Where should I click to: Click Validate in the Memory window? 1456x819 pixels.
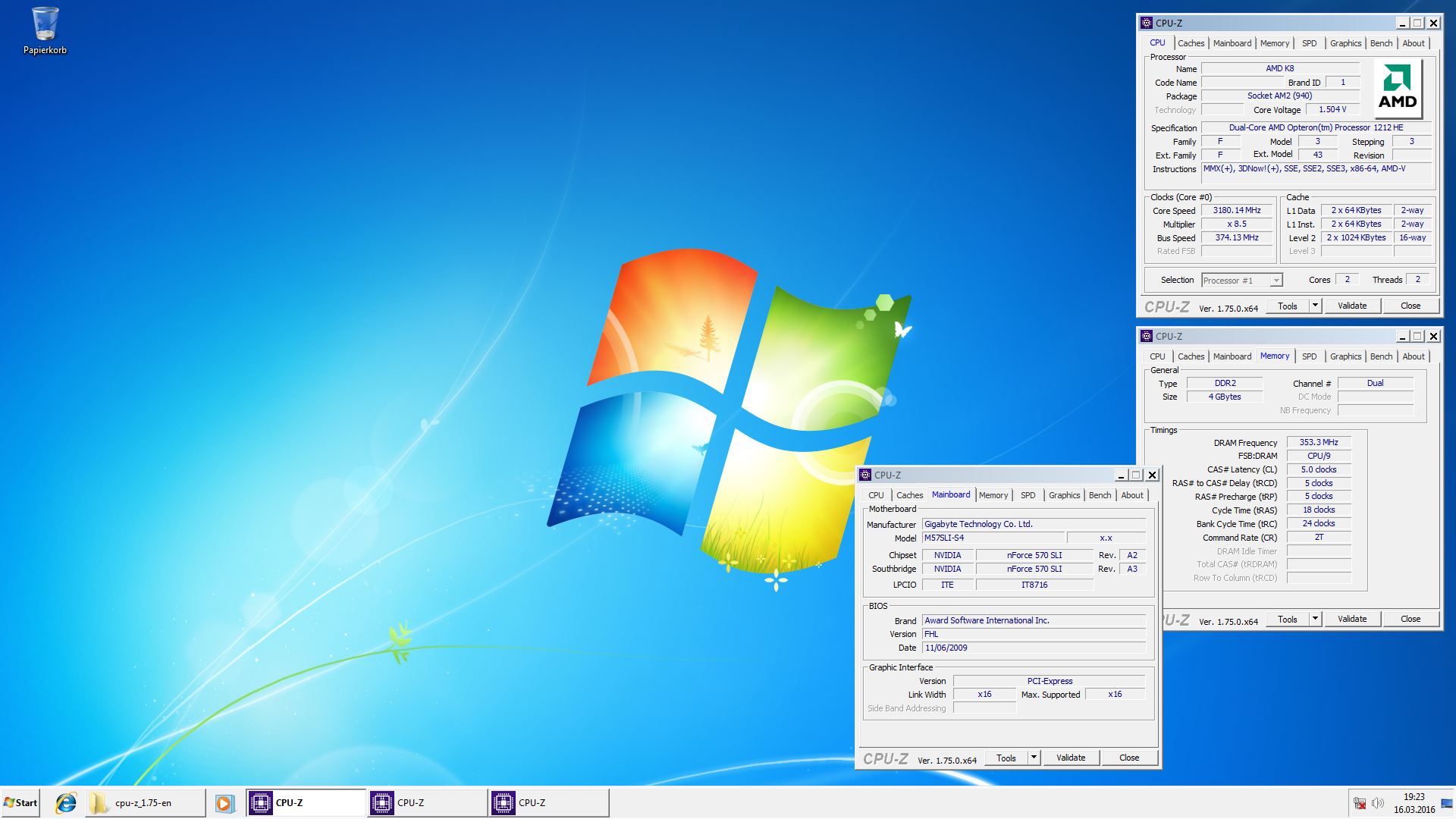tap(1352, 619)
